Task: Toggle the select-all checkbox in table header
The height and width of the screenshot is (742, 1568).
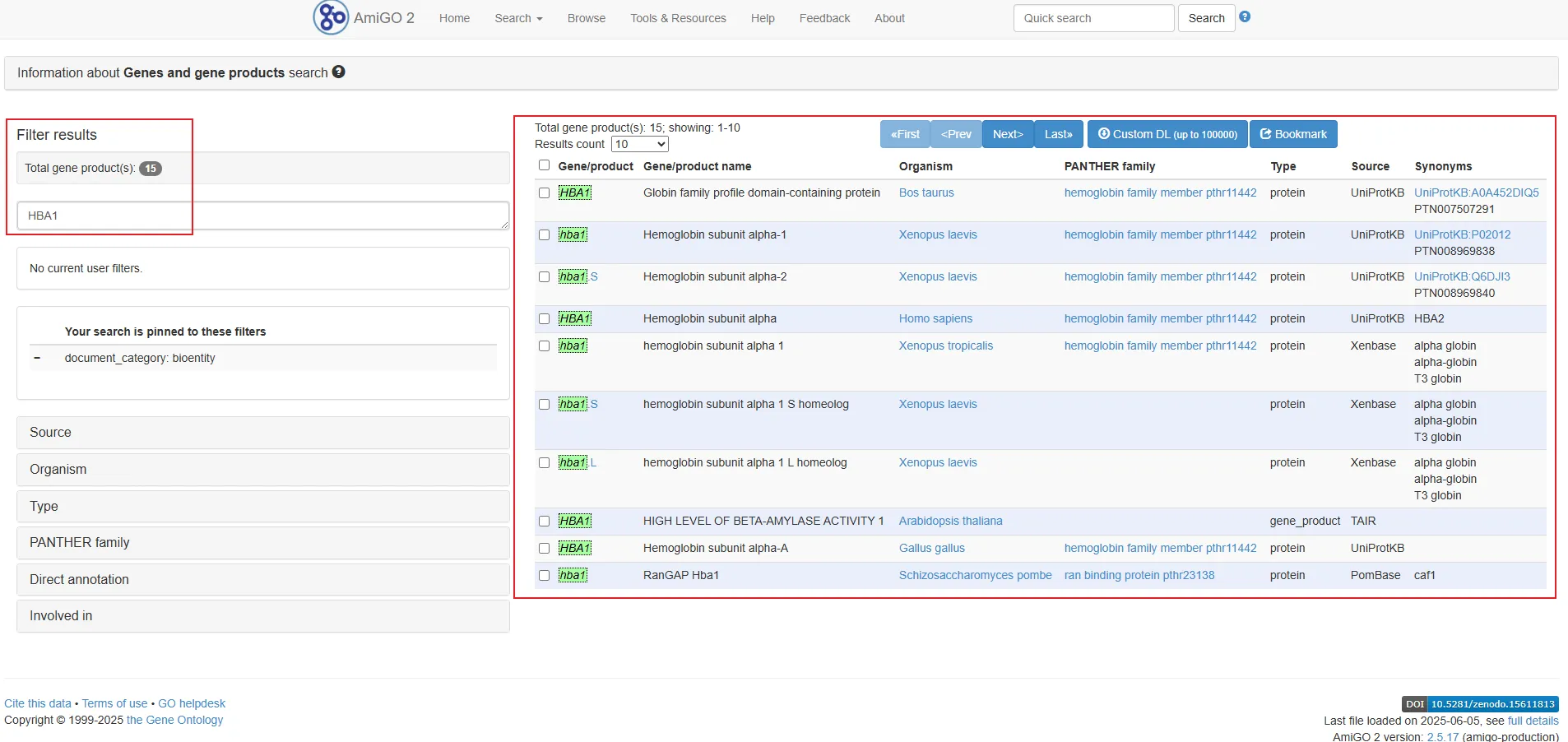Action: pos(544,165)
